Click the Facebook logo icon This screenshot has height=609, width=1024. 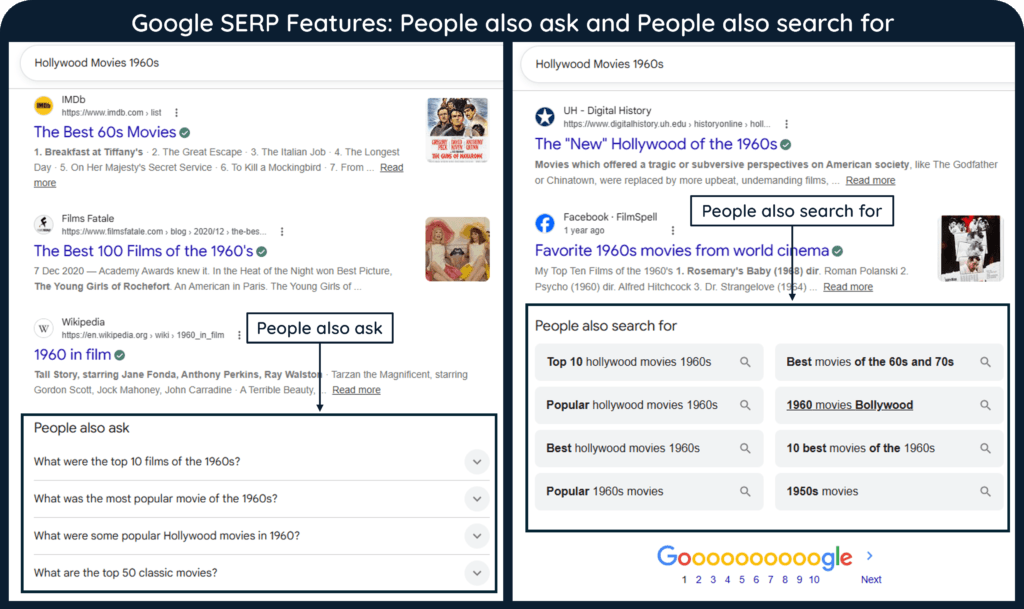point(545,223)
